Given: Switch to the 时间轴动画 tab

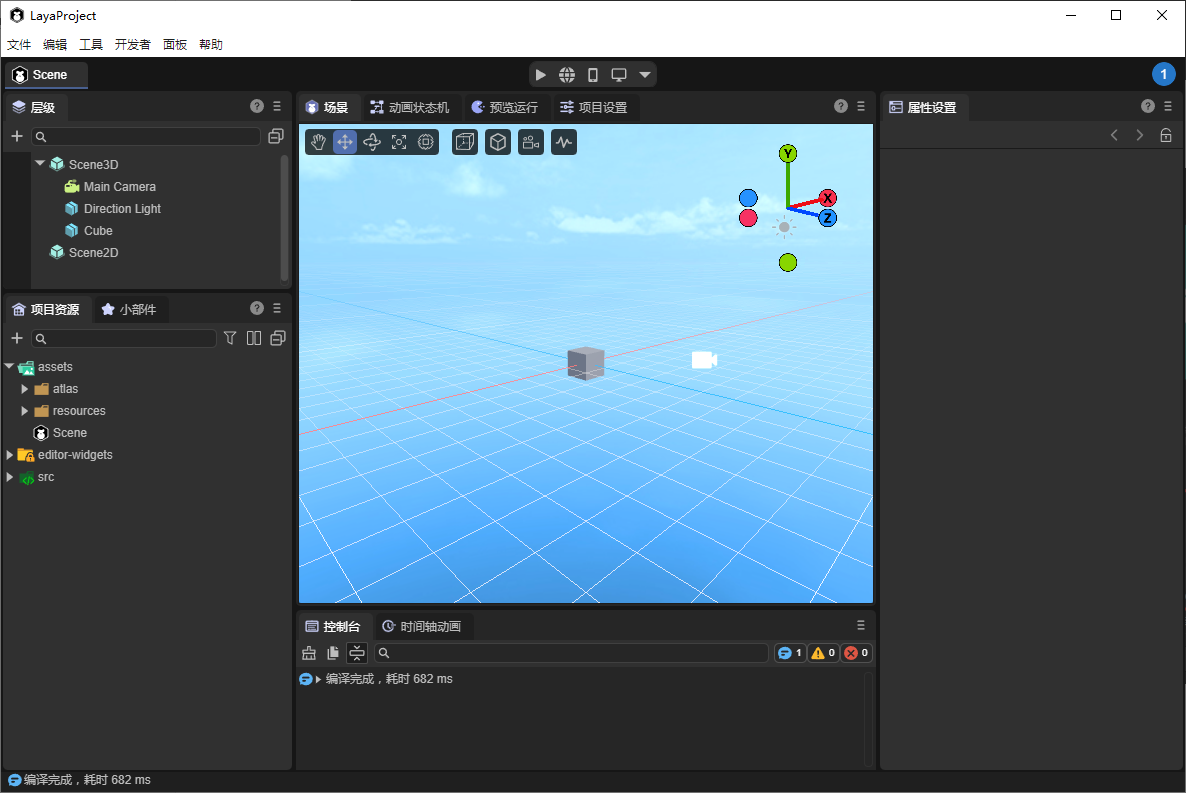Looking at the screenshot, I should point(421,627).
